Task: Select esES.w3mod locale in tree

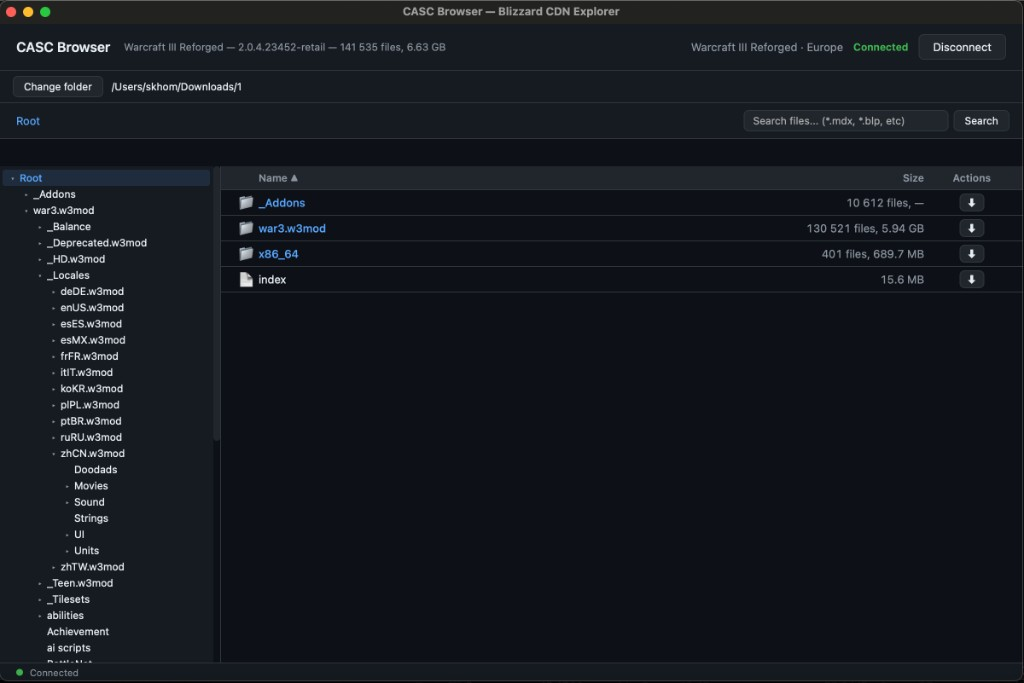Action: (x=91, y=324)
